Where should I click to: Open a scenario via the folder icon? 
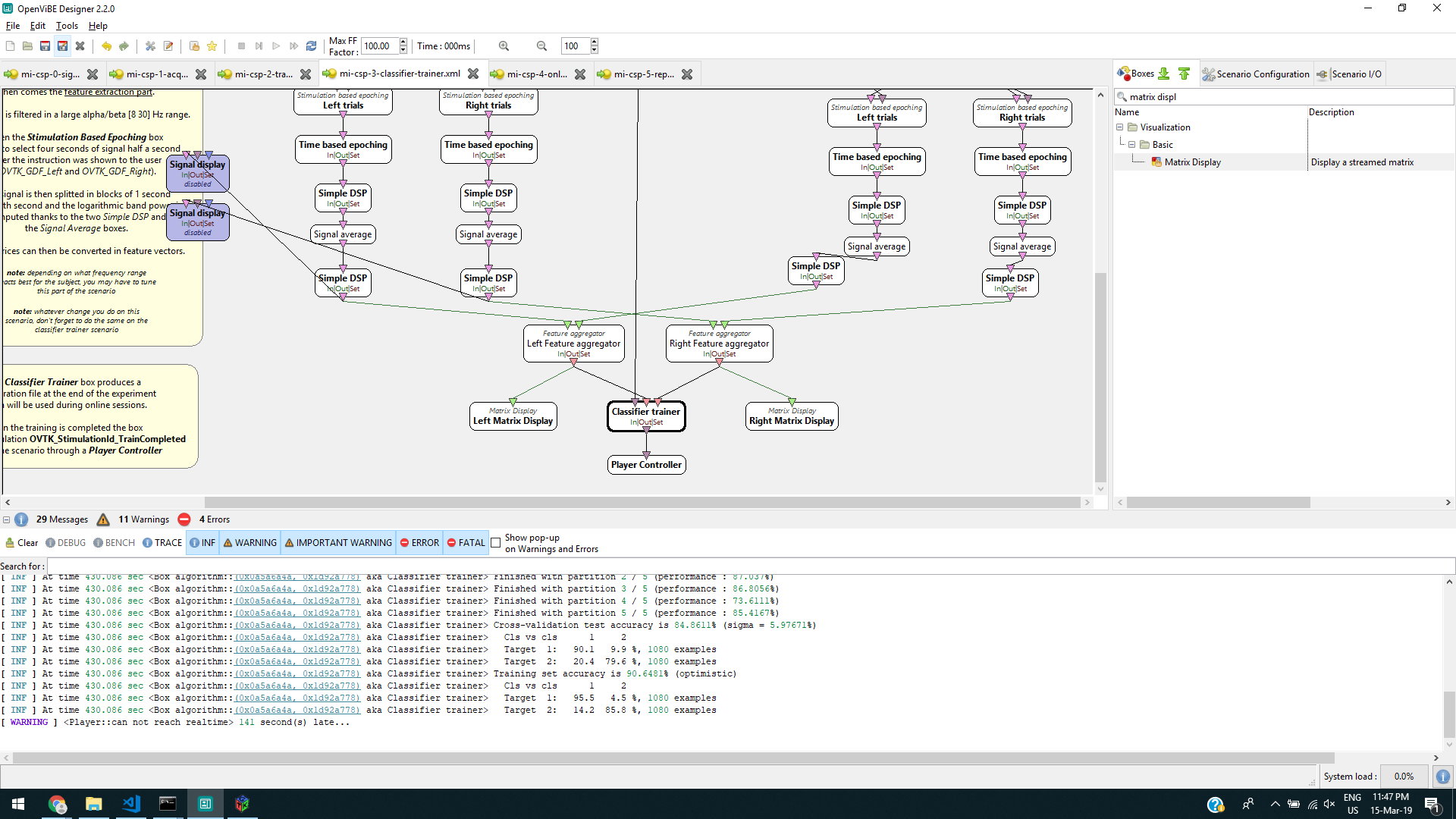[27, 46]
